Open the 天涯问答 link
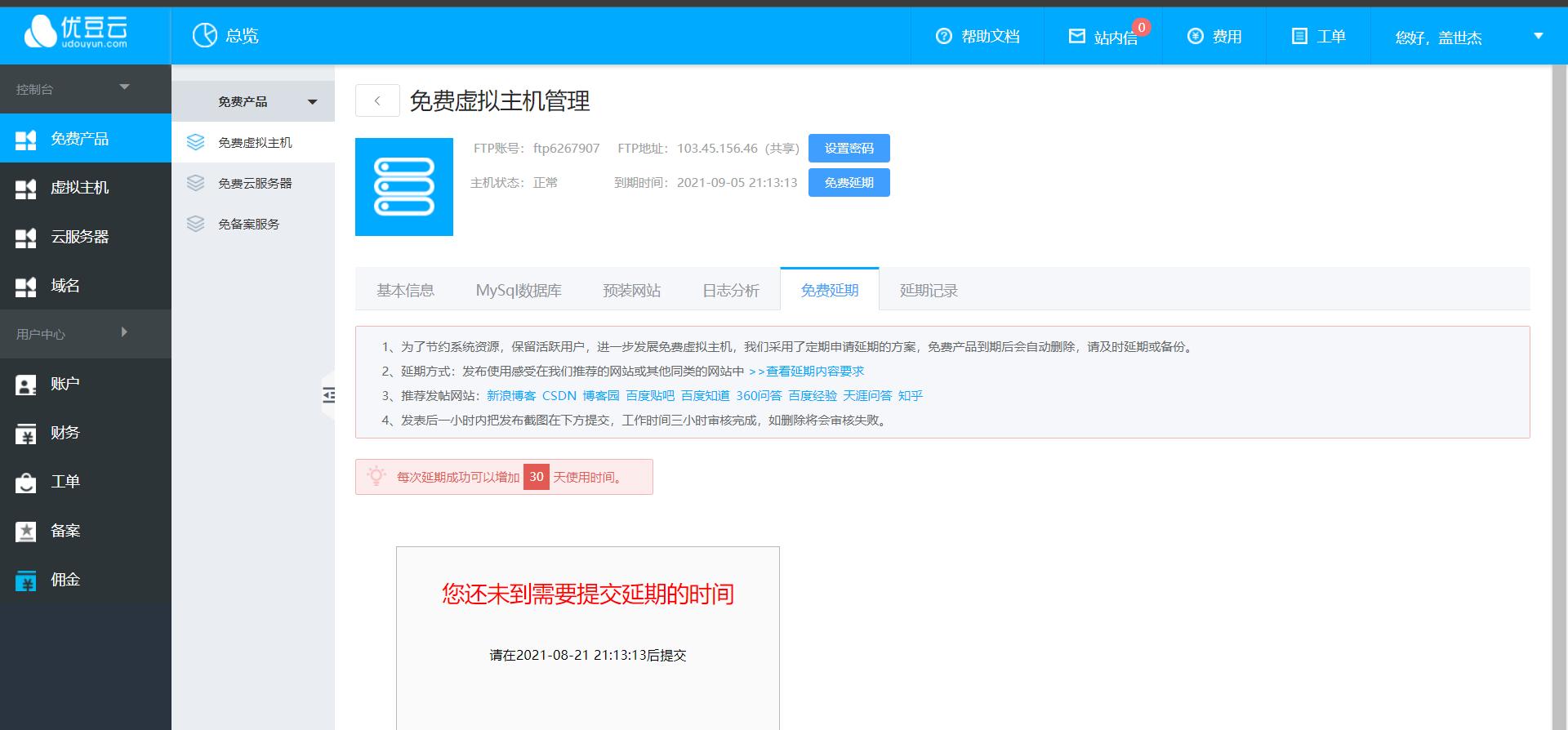Screen dimensions: 1568x730 click(867, 395)
